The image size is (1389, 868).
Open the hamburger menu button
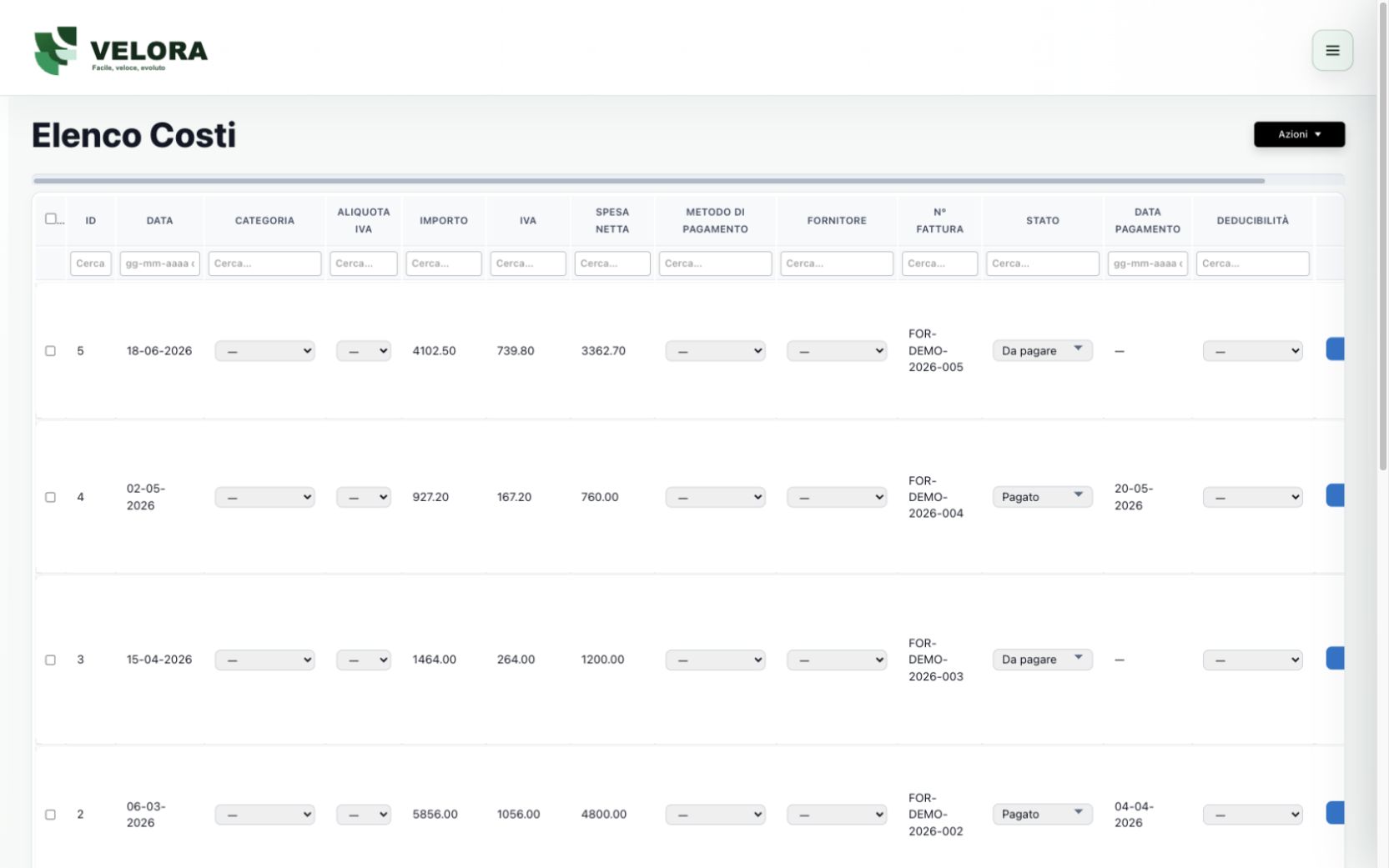[x=1332, y=51]
